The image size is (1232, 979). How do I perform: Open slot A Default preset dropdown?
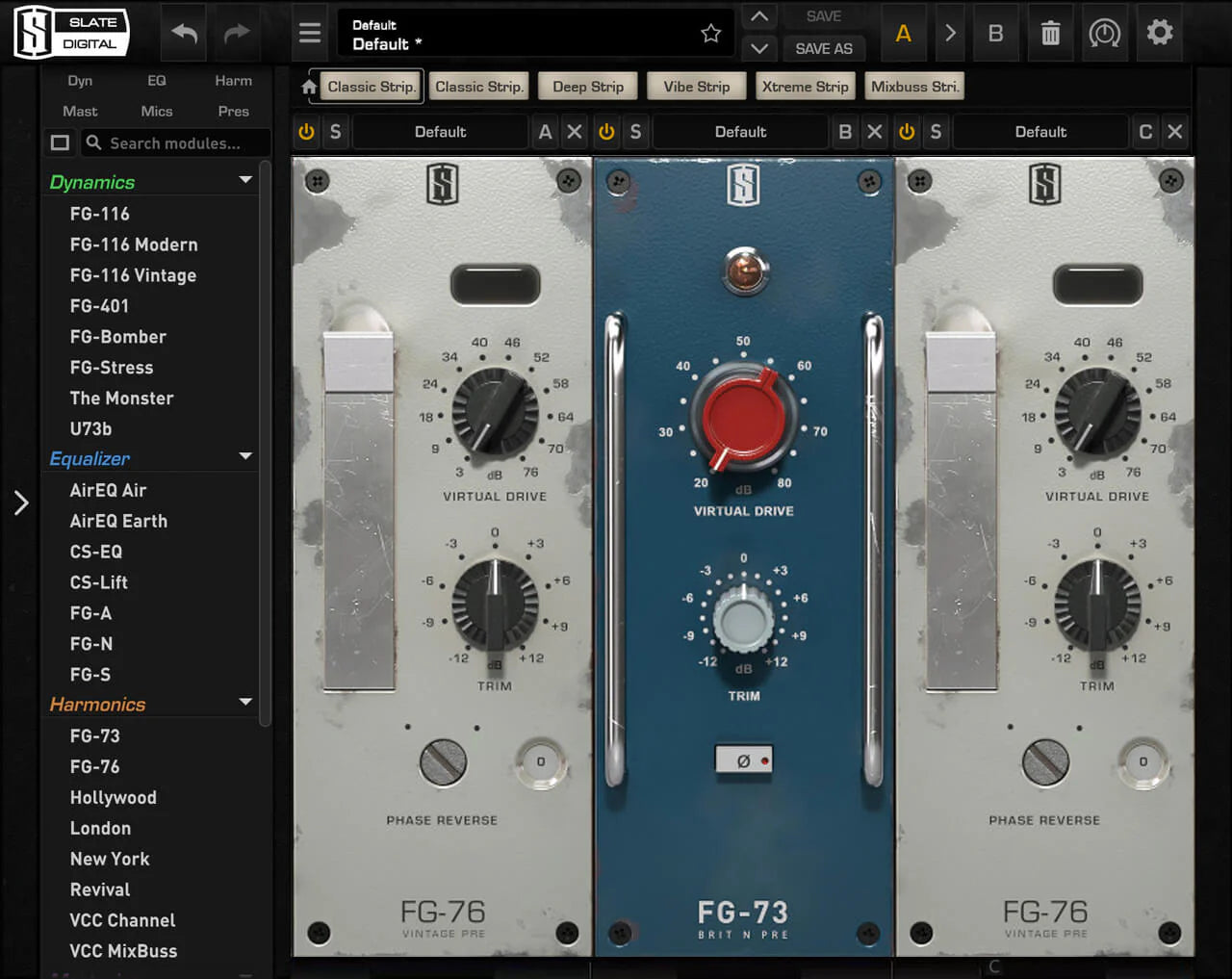tap(440, 132)
